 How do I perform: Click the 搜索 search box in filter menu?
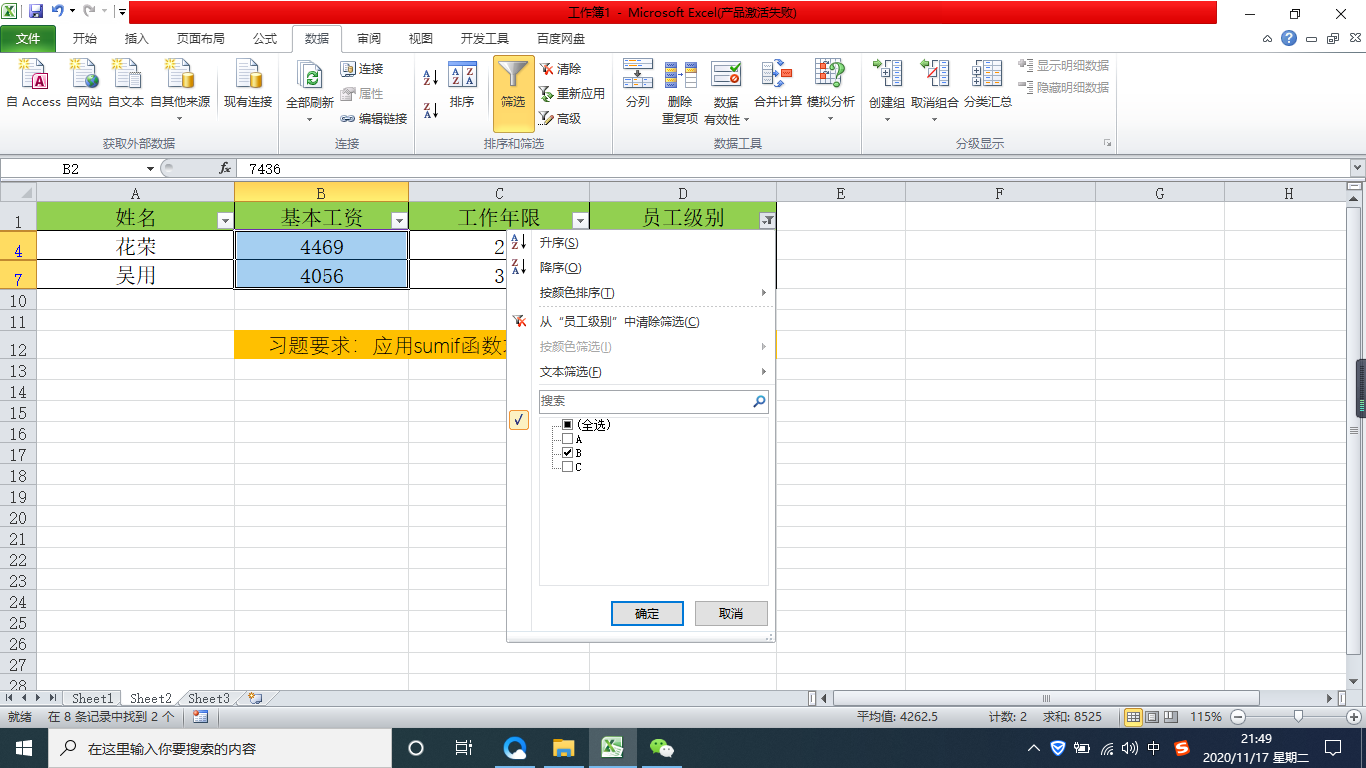pos(654,401)
